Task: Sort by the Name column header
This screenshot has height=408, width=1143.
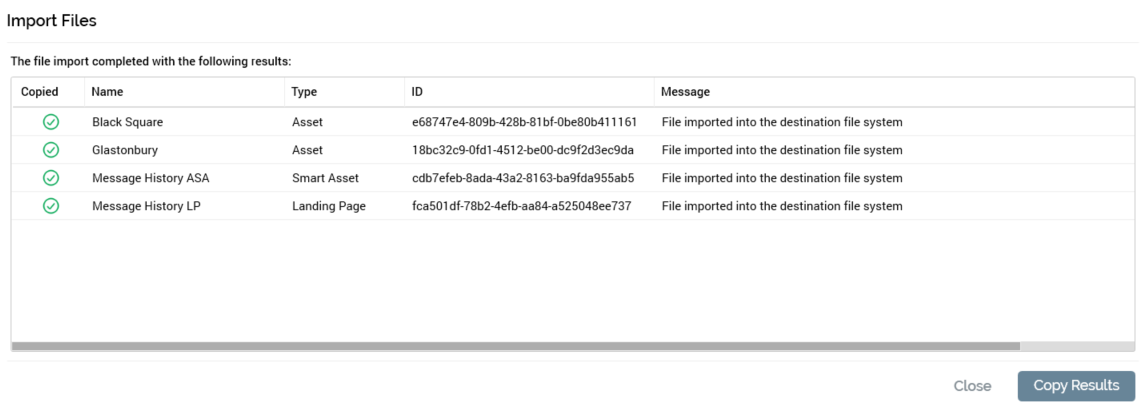Action: click(x=107, y=92)
